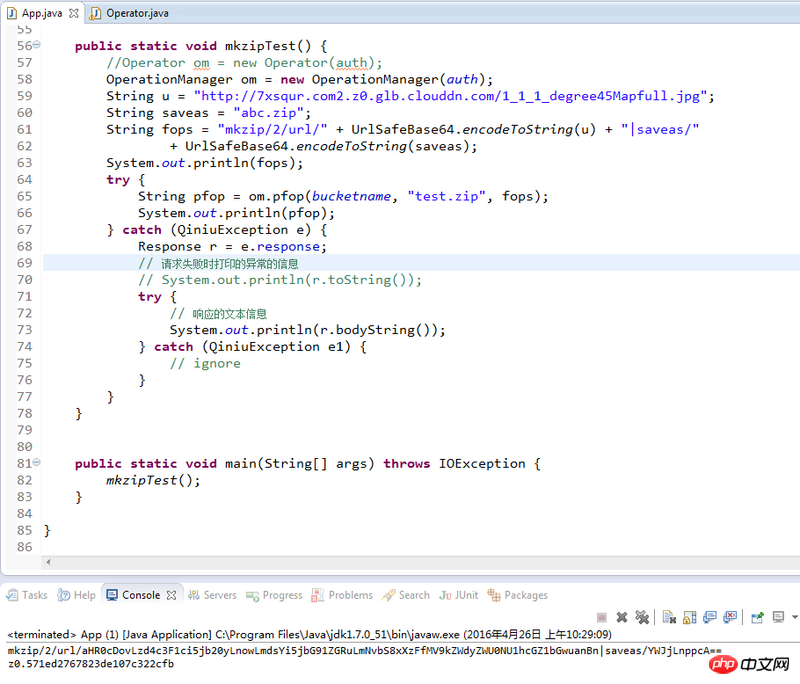Close the Console view tab
Image resolution: width=800 pixels, height=684 pixels.
pyautogui.click(x=171, y=595)
